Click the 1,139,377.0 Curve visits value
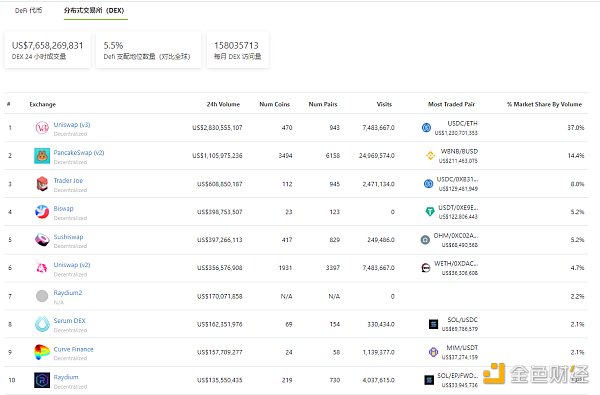600x395 pixels. 379,352
